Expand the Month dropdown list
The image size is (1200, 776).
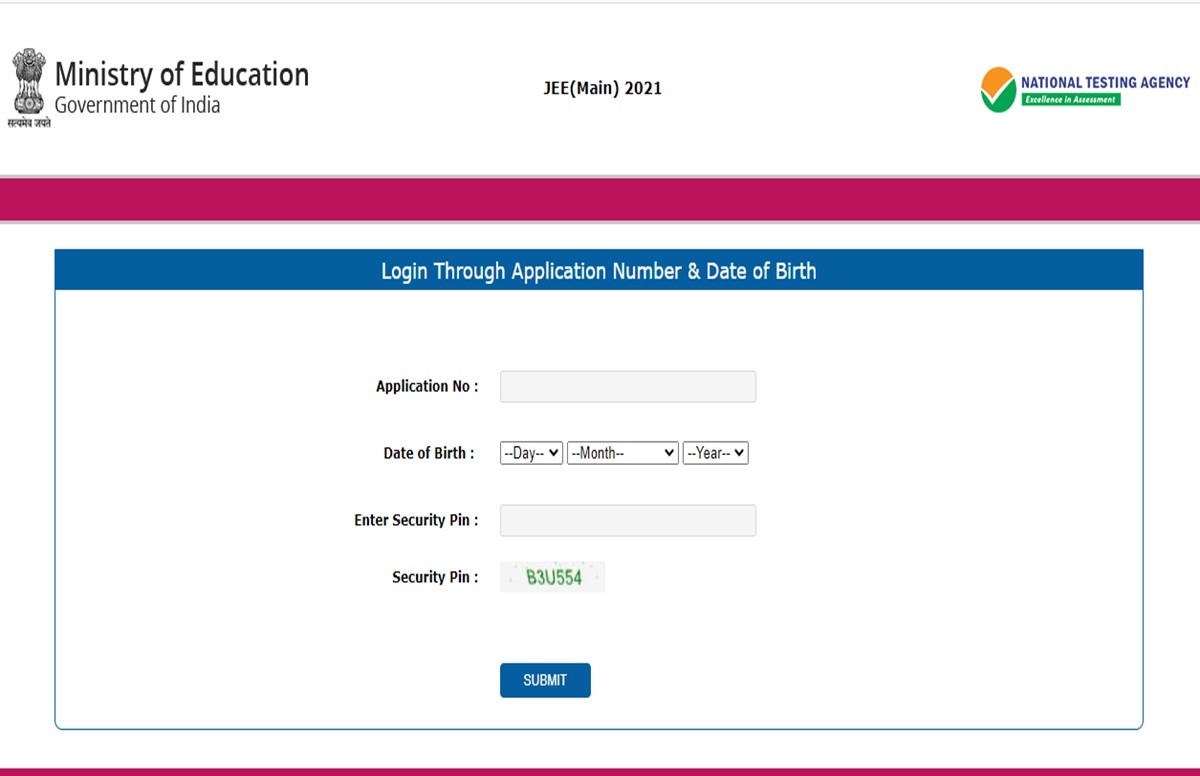coord(623,453)
